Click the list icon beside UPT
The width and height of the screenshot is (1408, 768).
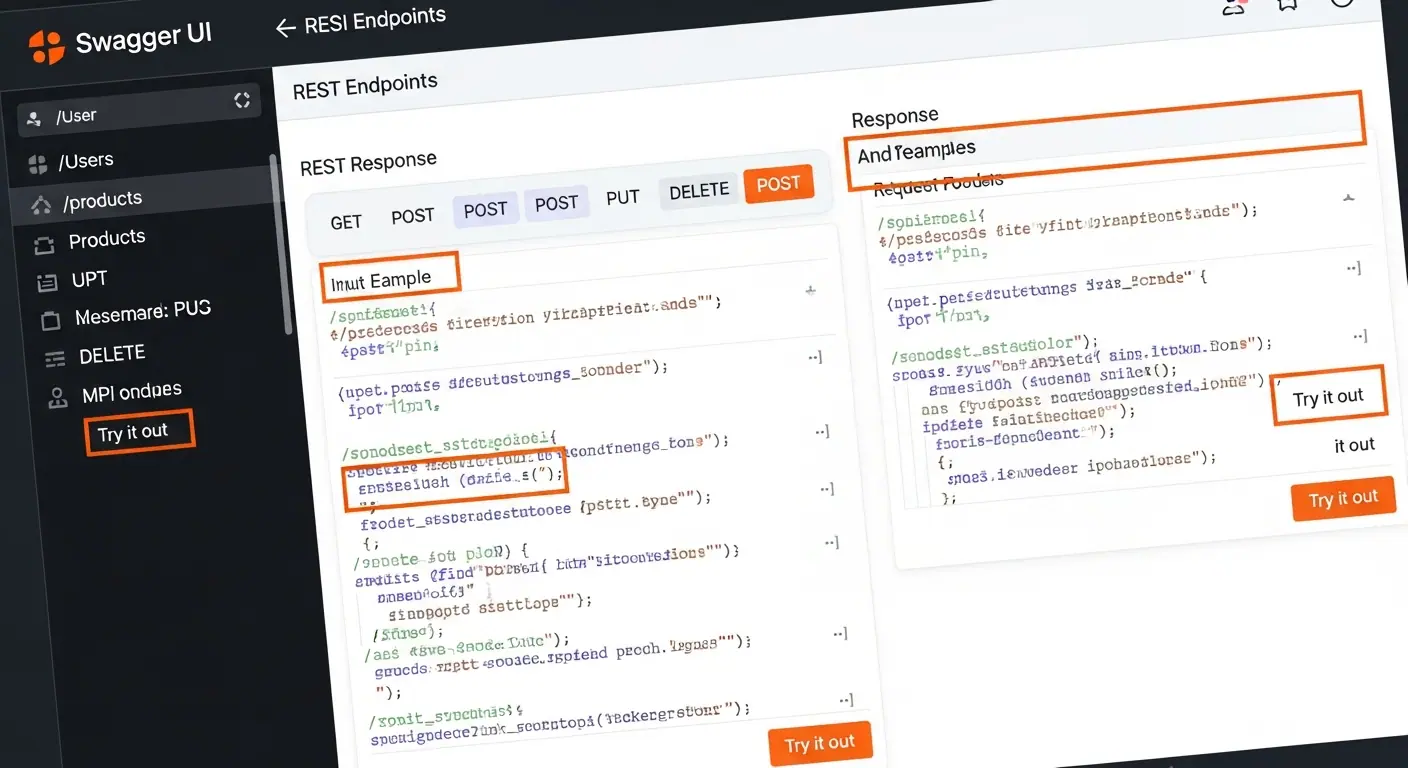(47, 283)
